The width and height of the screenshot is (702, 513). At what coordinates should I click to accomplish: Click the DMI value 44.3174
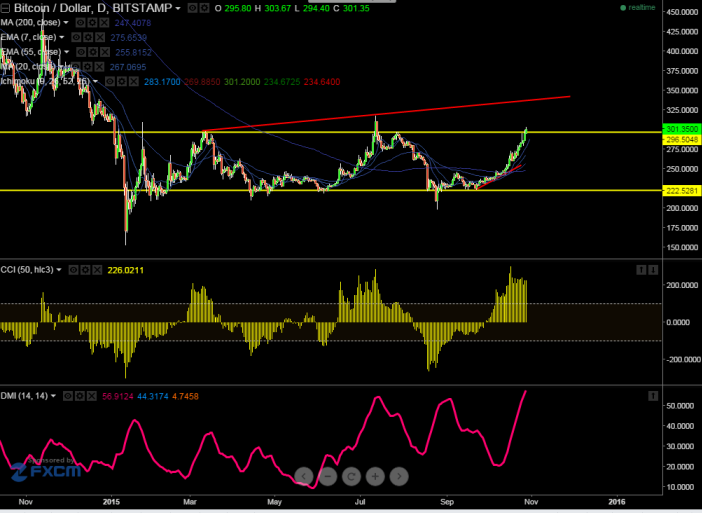(153, 396)
